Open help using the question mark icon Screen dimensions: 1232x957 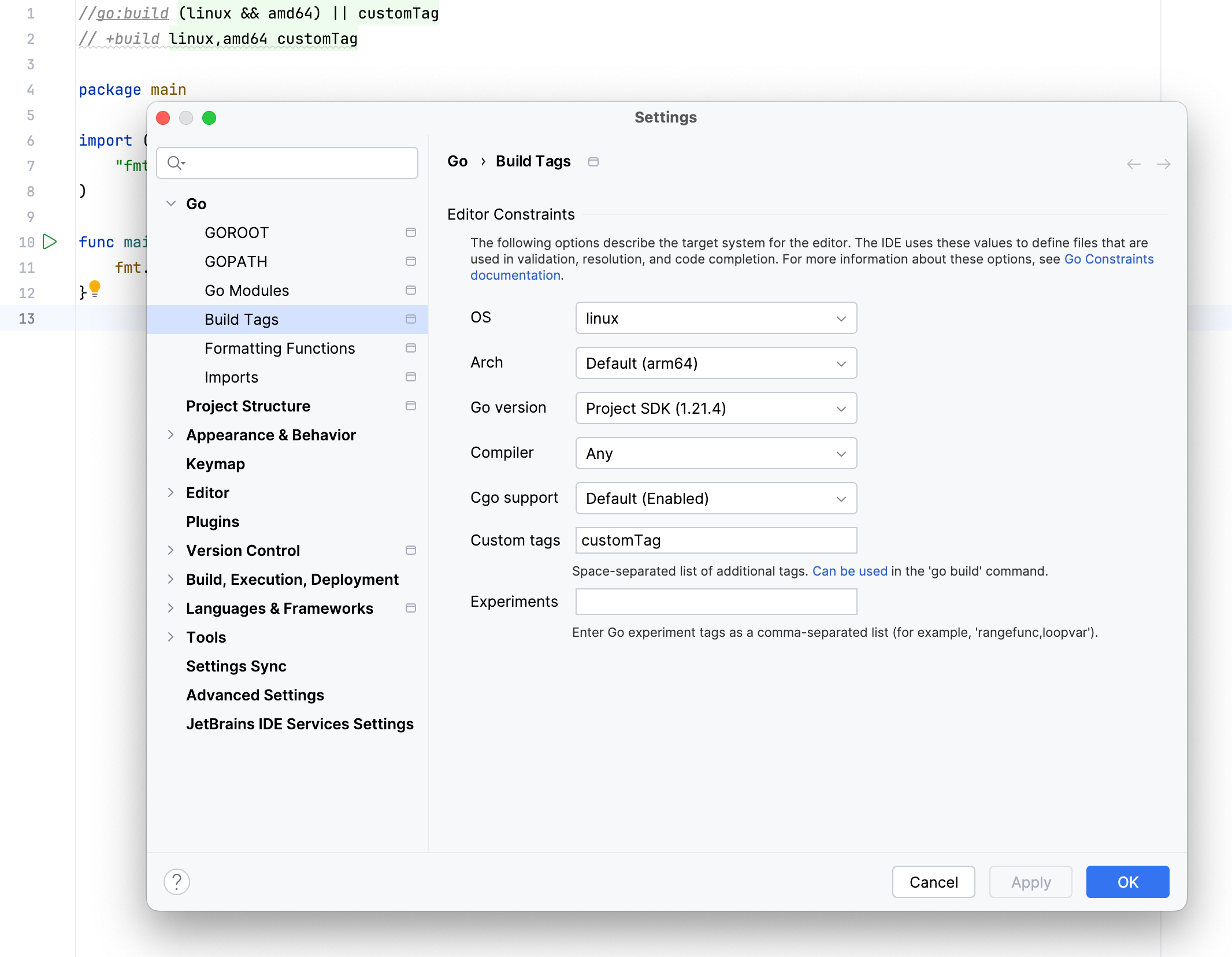[176, 882]
